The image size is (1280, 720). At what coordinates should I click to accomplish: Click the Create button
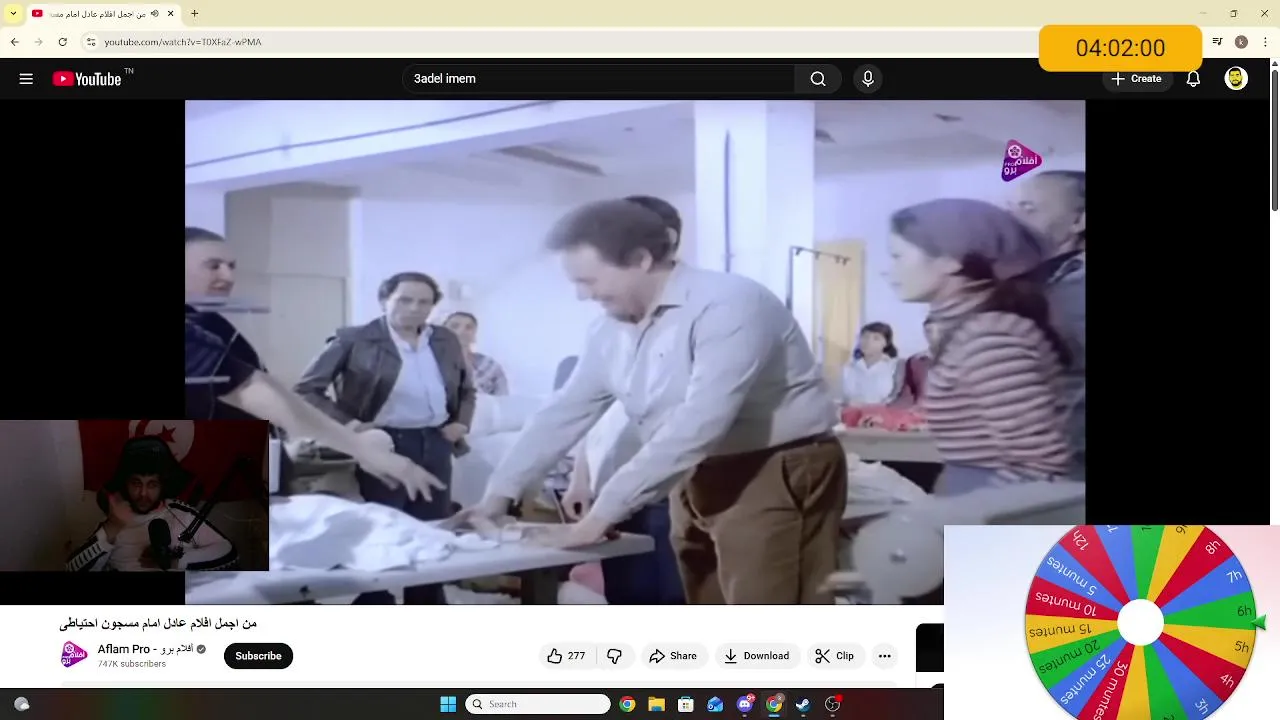tap(1137, 79)
